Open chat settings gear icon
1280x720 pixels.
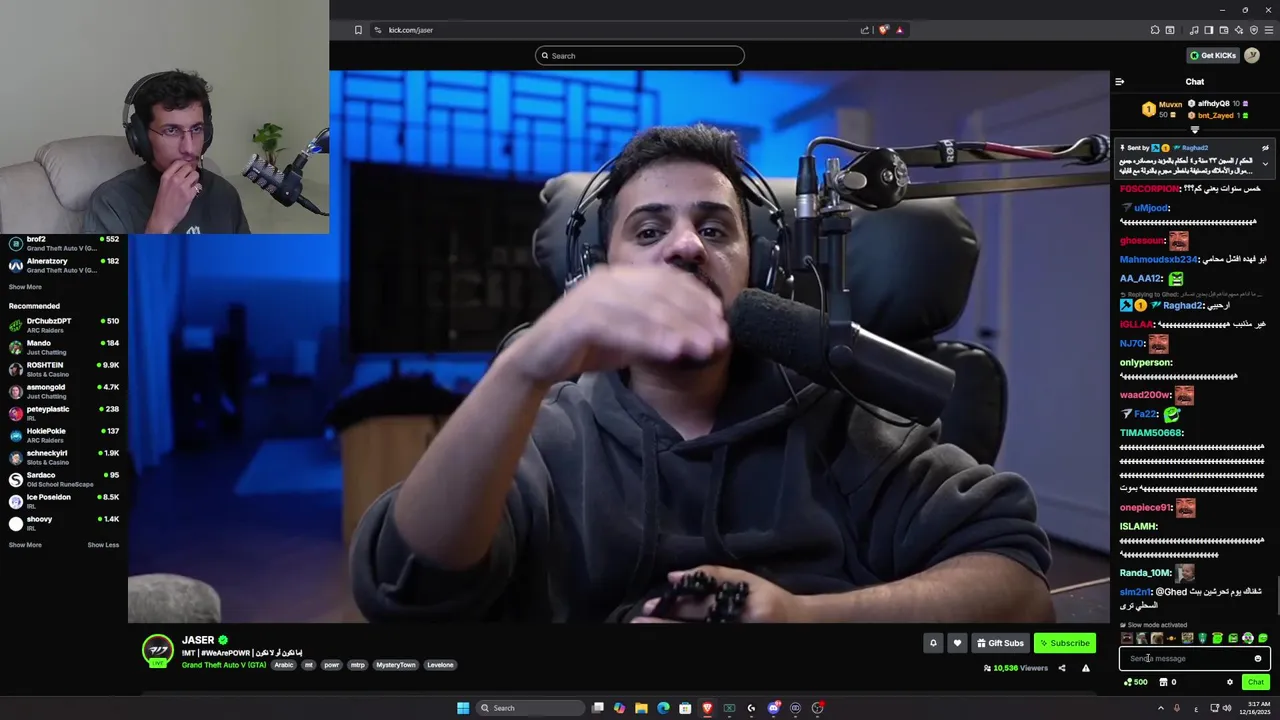pos(1230,682)
